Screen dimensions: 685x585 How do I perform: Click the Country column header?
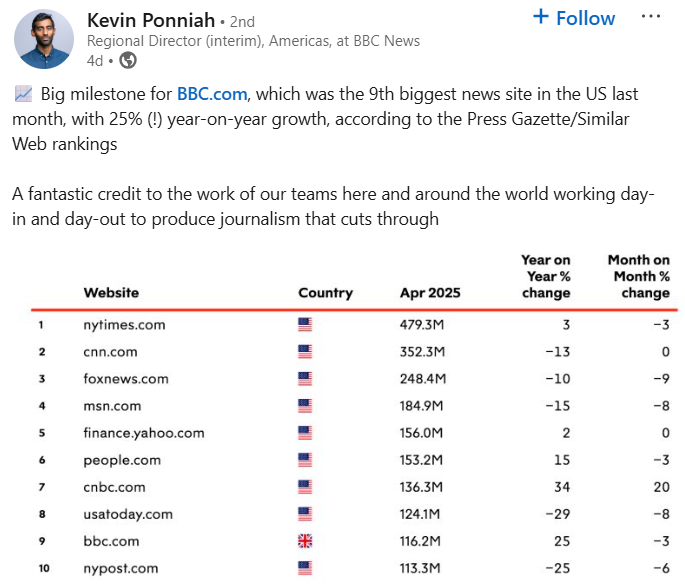pyautogui.click(x=325, y=293)
